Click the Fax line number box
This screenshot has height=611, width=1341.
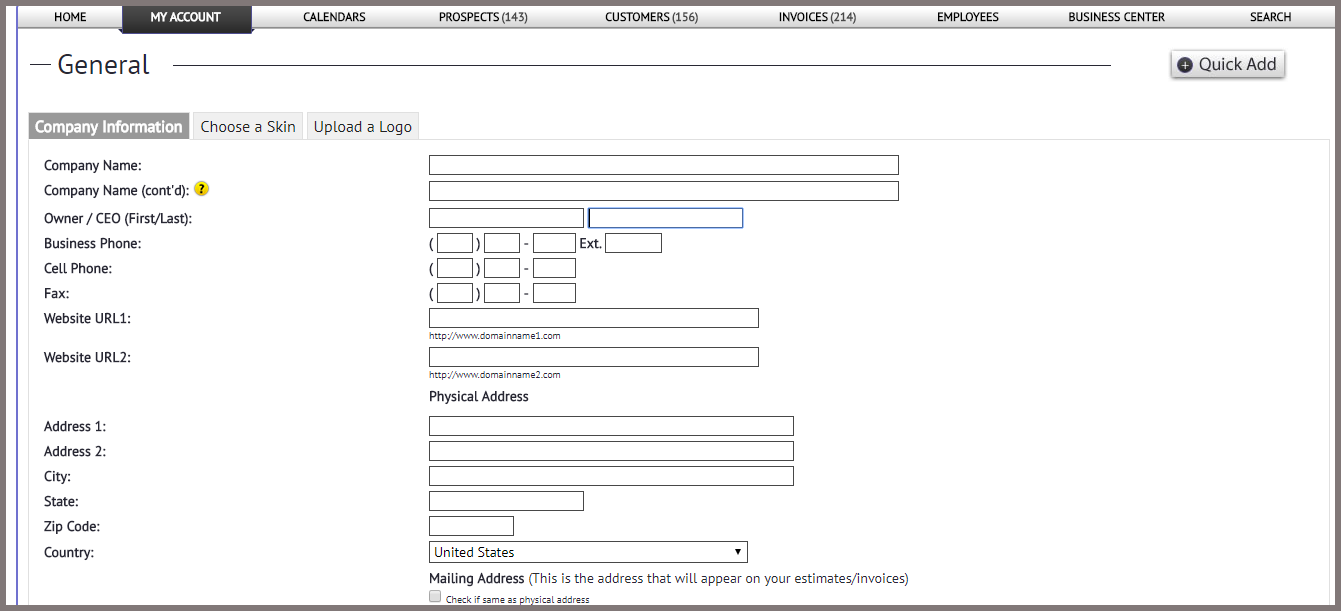click(554, 293)
